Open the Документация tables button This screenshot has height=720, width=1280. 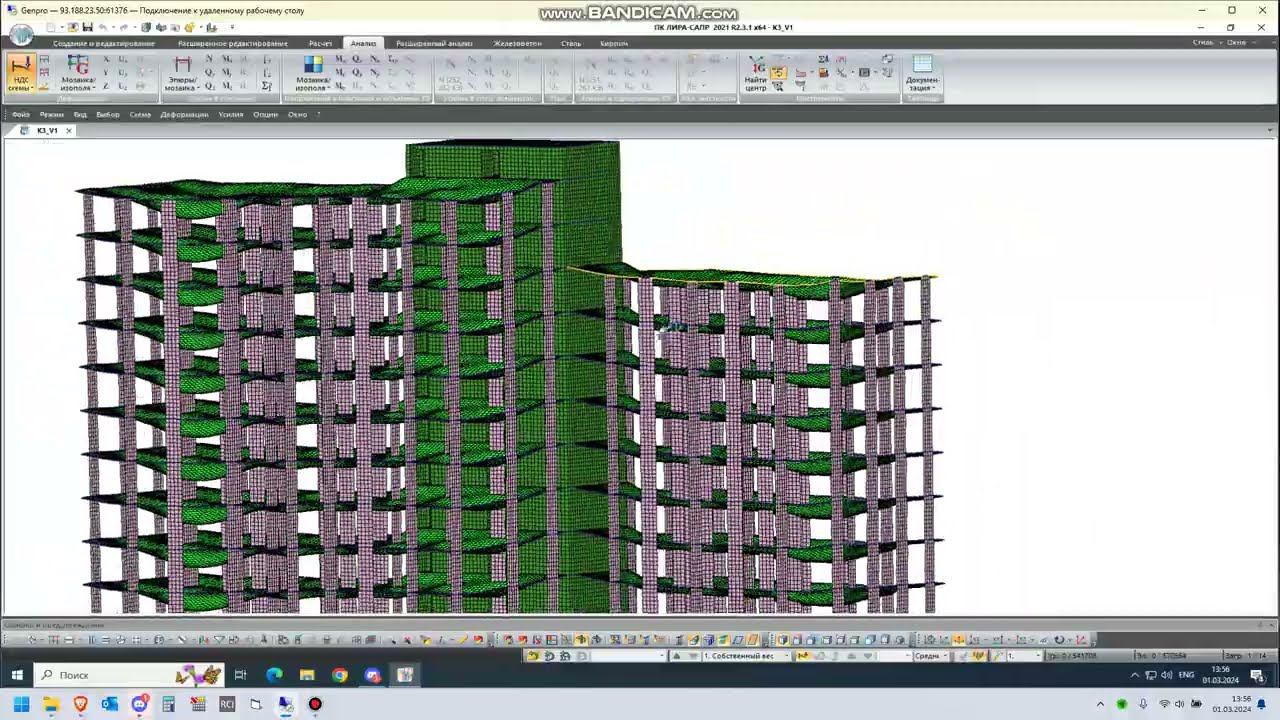[x=922, y=74]
